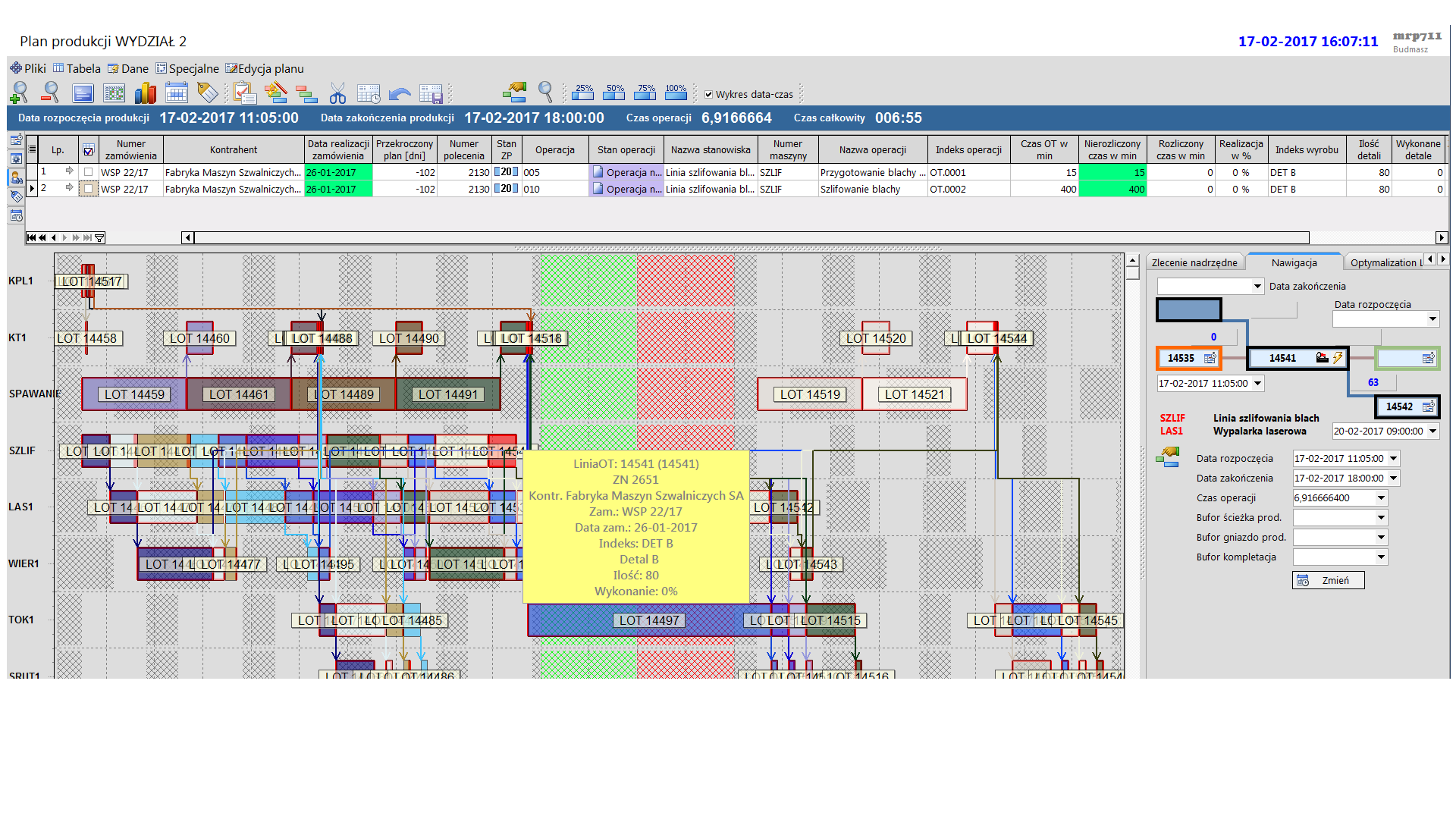Switch to the Optymalization tab
Screen dimensions: 1456x819
pyautogui.click(x=1383, y=262)
